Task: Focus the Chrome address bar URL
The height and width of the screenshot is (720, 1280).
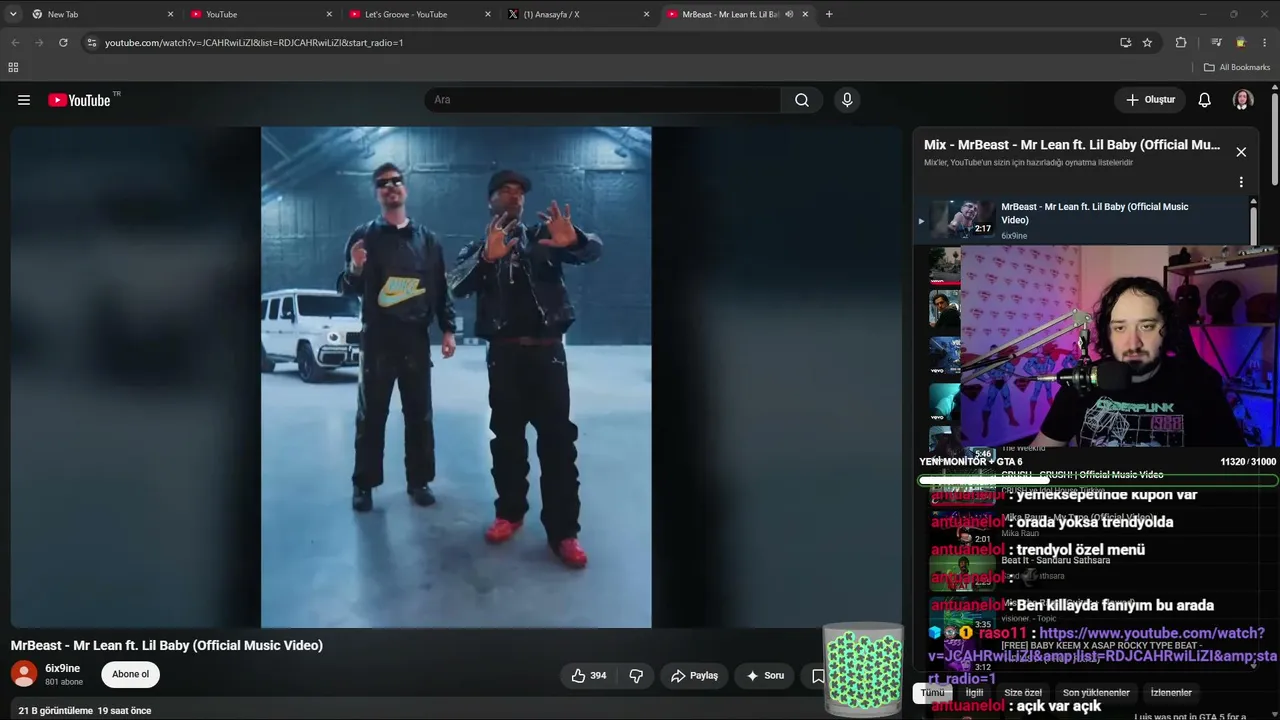Action: coord(254,43)
